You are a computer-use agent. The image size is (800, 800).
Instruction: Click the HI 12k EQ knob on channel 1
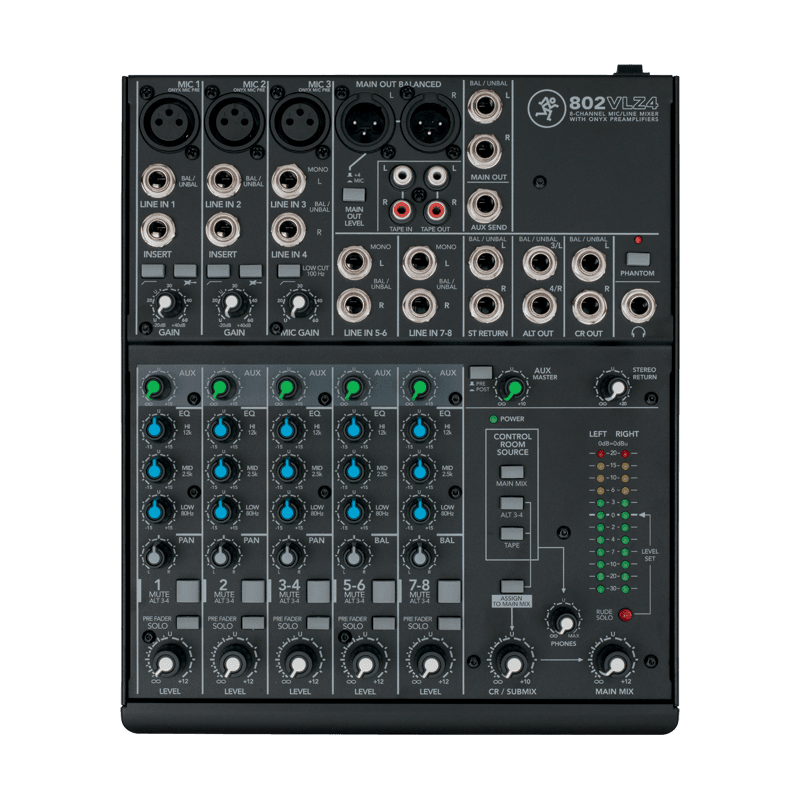click(156, 429)
